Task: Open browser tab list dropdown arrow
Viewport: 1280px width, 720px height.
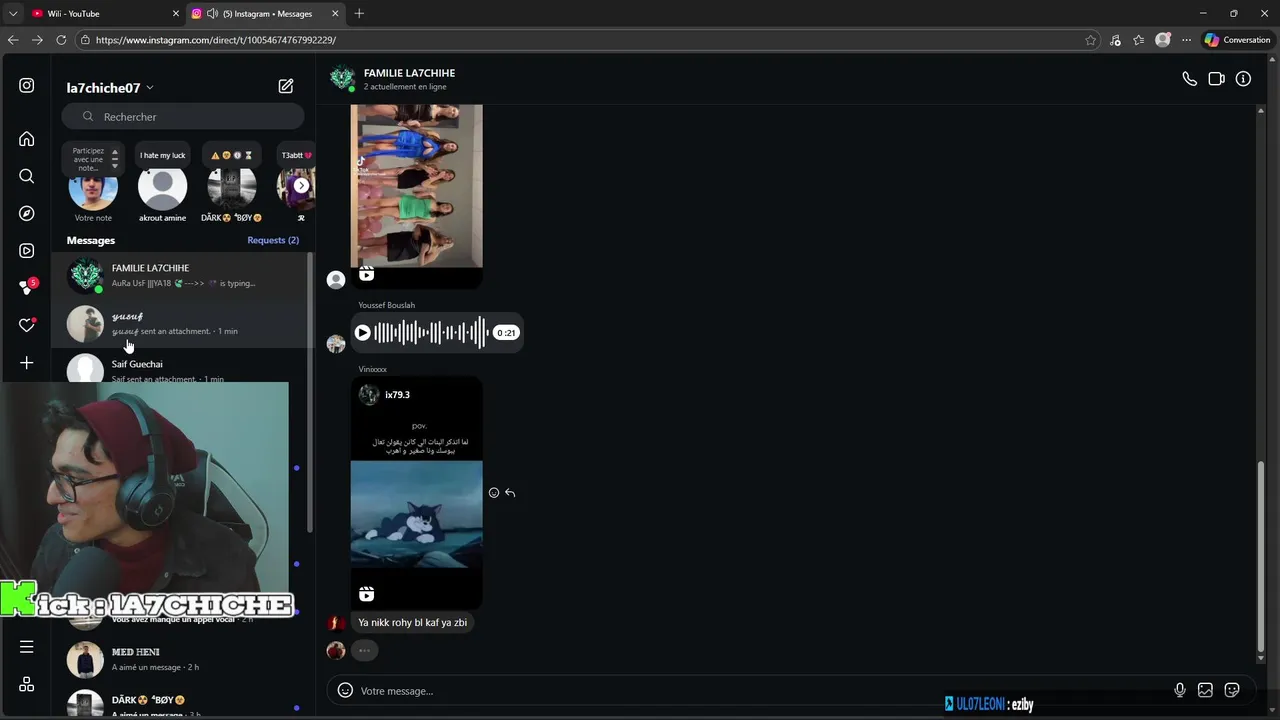Action: coord(13,14)
